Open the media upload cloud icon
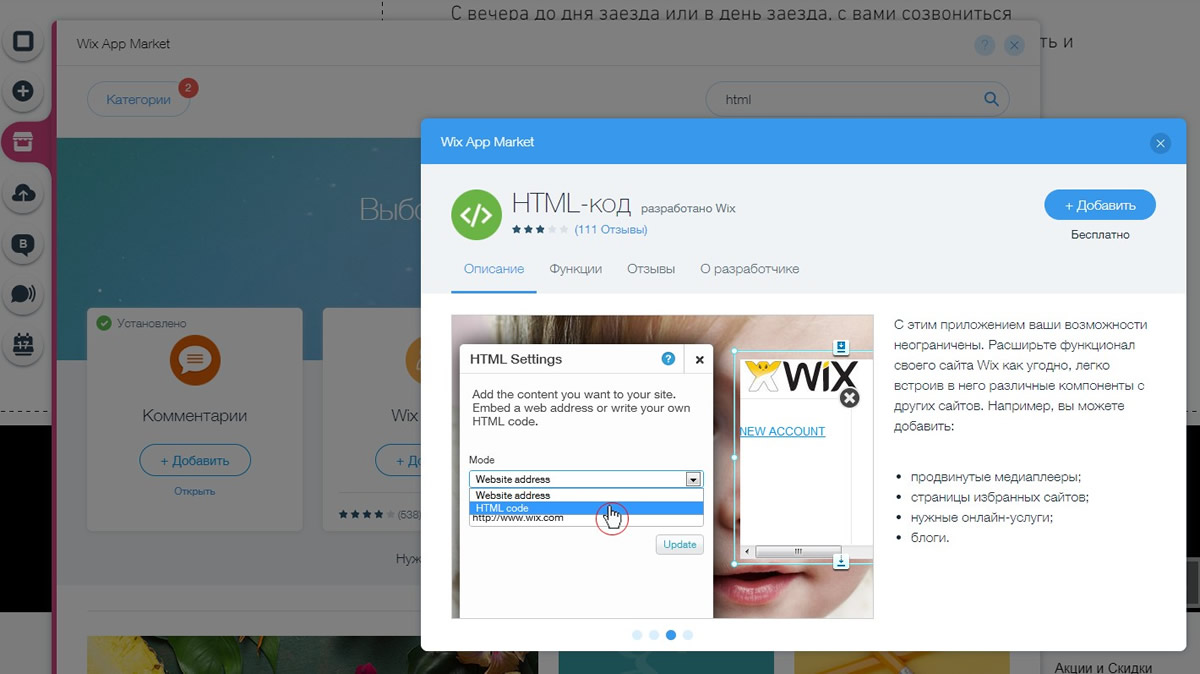This screenshot has width=1200, height=674. click(x=23, y=193)
